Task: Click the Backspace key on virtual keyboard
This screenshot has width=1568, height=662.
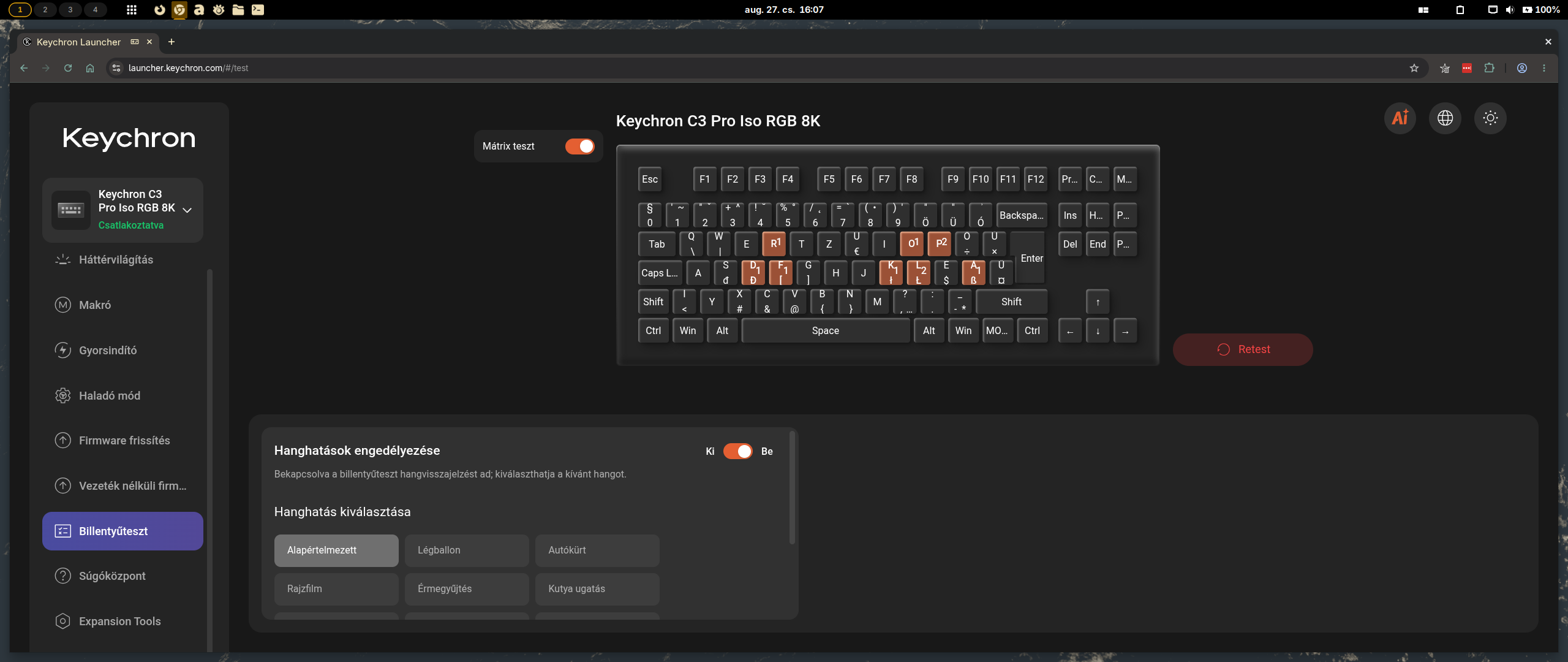Action: pyautogui.click(x=1022, y=215)
